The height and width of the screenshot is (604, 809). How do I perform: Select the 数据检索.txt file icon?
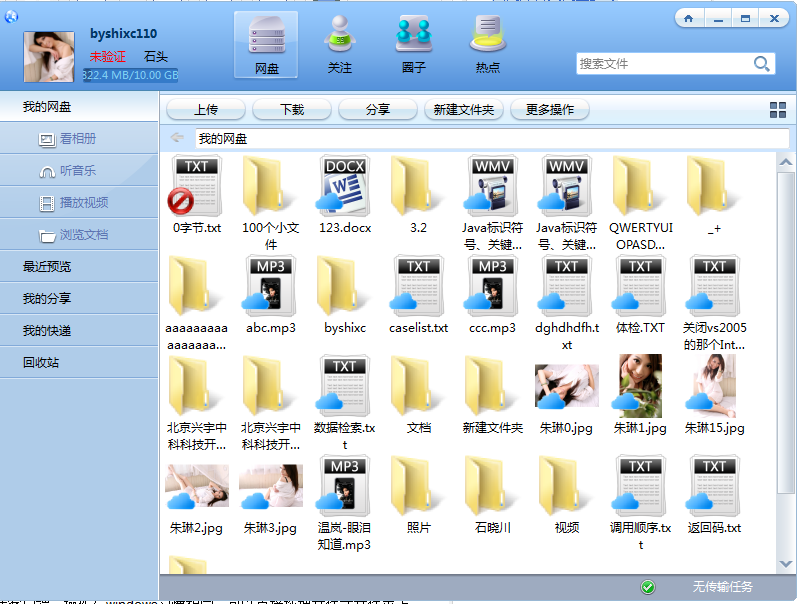pos(343,385)
